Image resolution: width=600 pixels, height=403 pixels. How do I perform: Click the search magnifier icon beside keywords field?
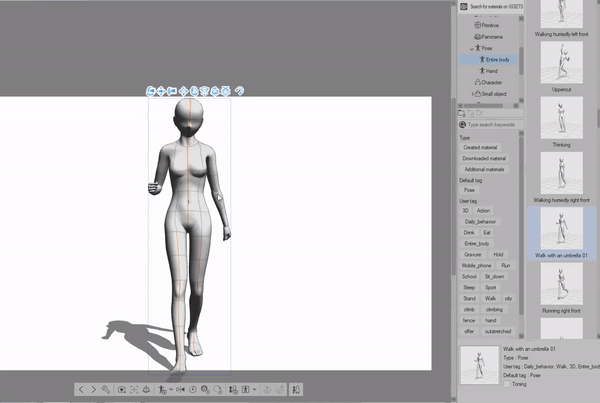point(462,125)
